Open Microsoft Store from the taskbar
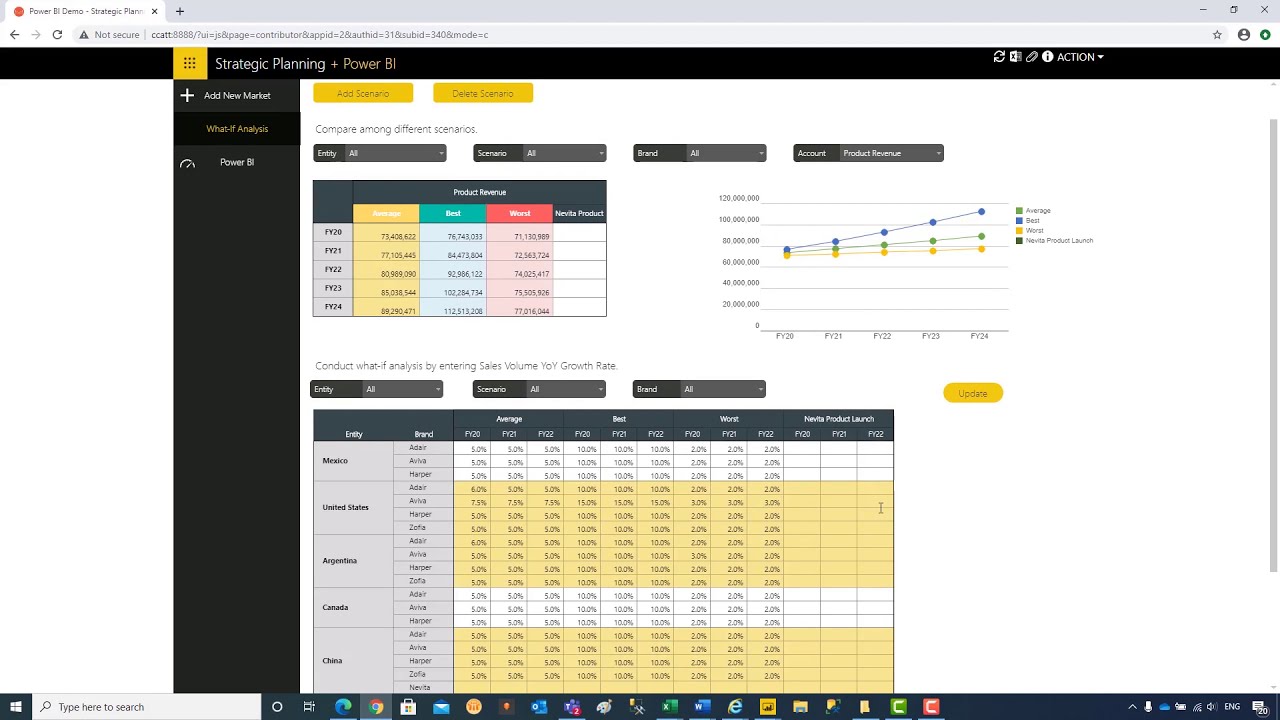Viewport: 1280px width, 720px height. [x=408, y=707]
